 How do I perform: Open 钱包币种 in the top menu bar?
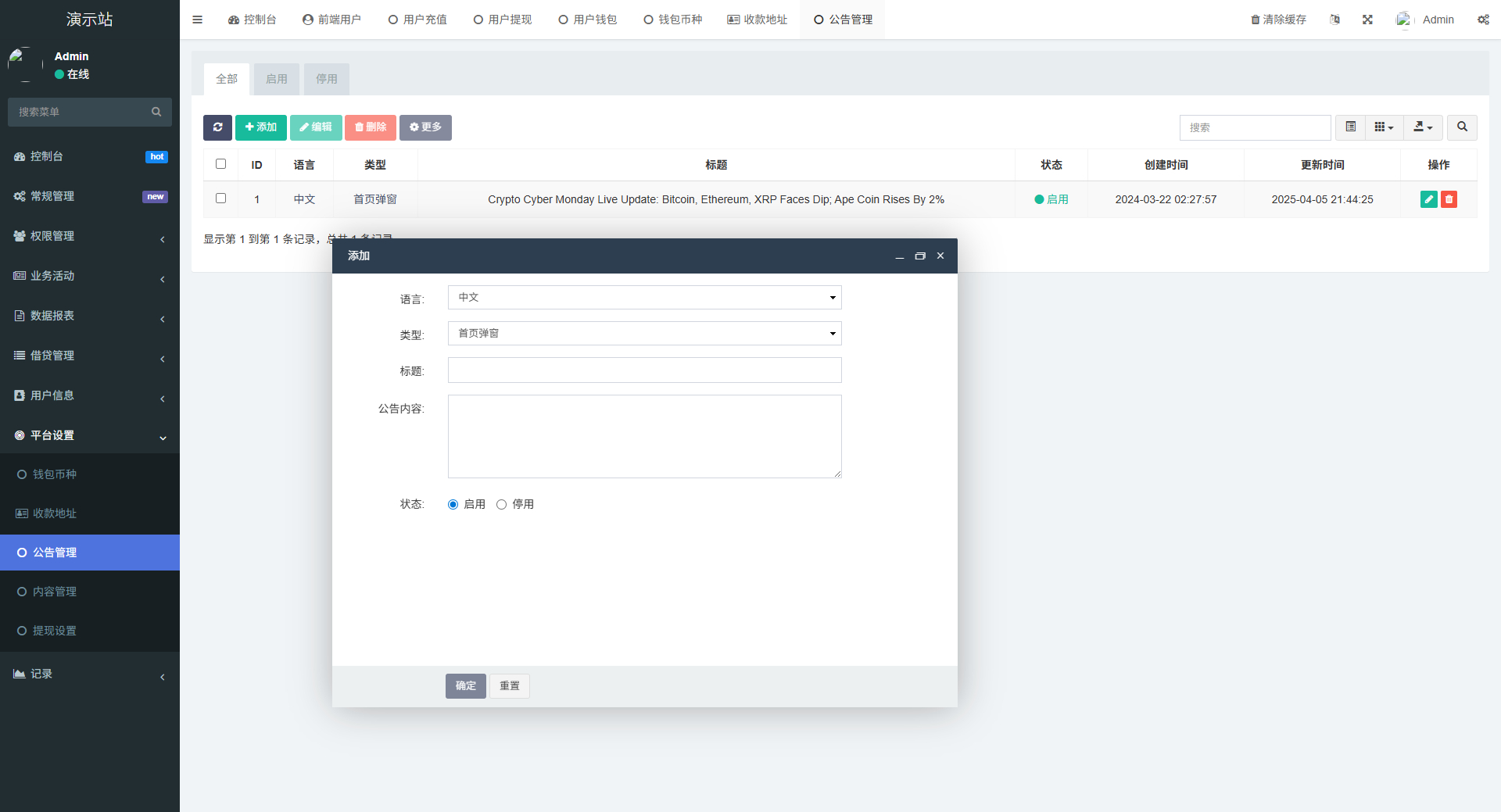click(672, 20)
